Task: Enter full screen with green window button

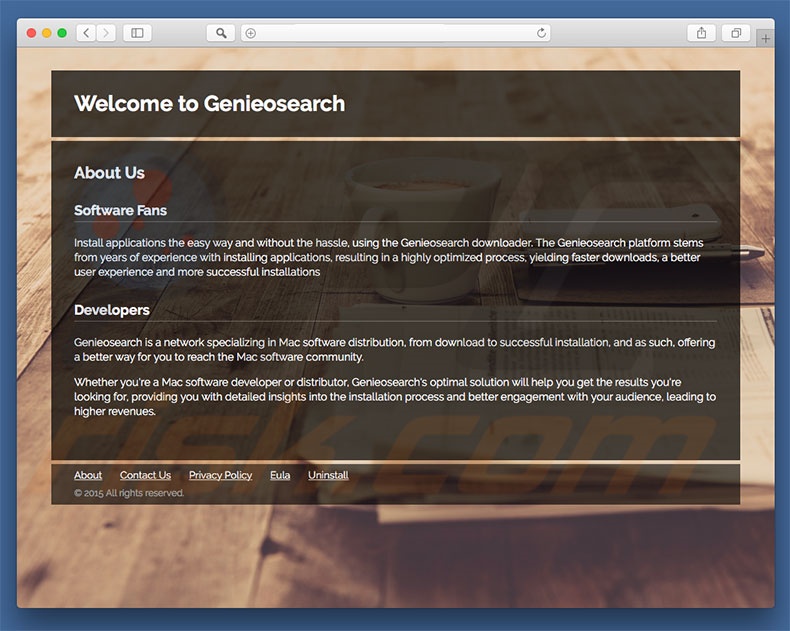Action: [62, 33]
